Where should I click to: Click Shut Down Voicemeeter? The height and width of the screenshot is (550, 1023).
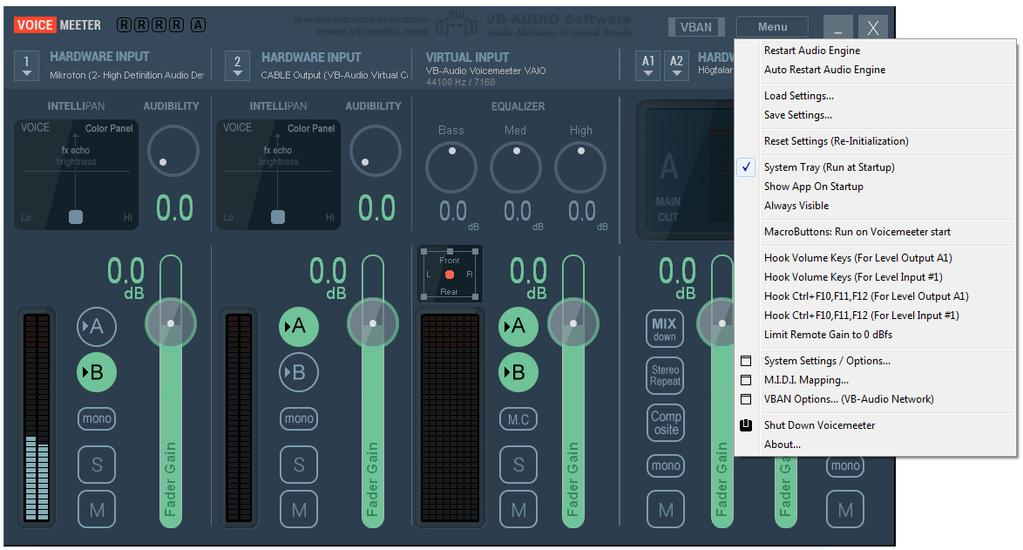click(x=819, y=425)
